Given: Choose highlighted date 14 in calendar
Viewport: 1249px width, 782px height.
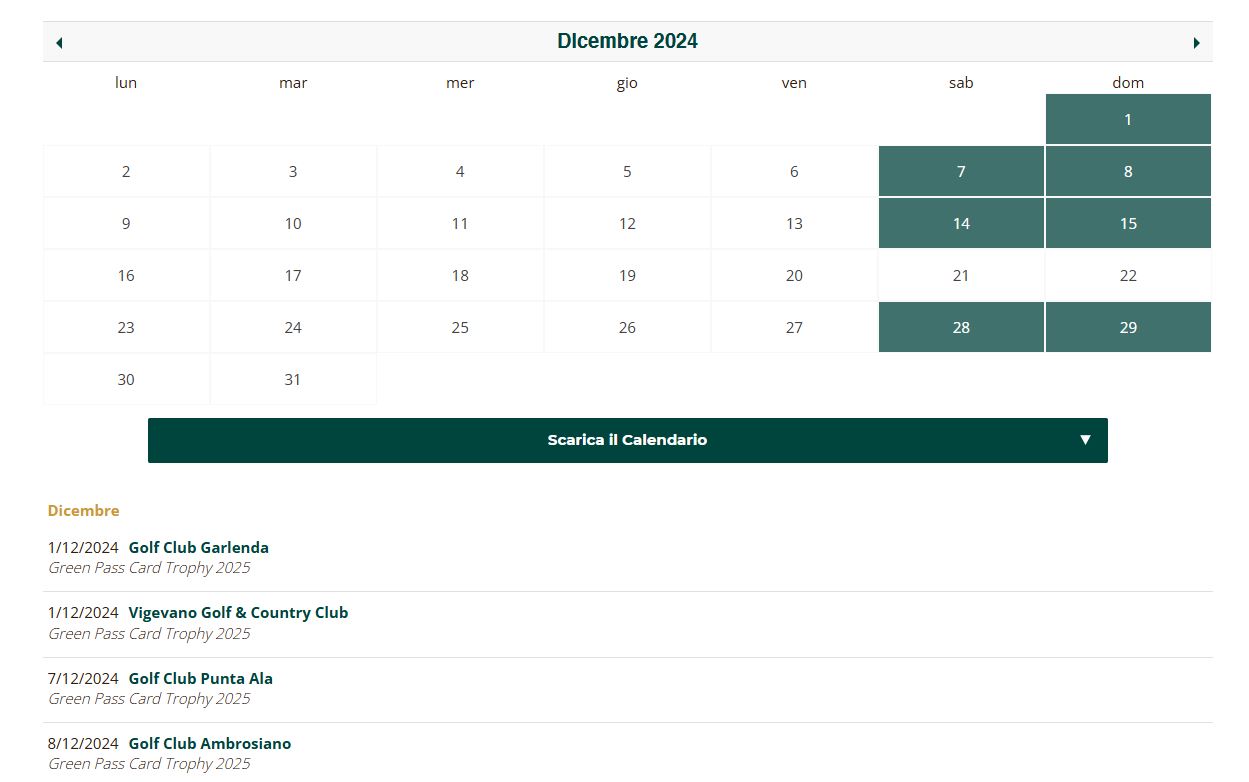Looking at the screenshot, I should pos(960,224).
